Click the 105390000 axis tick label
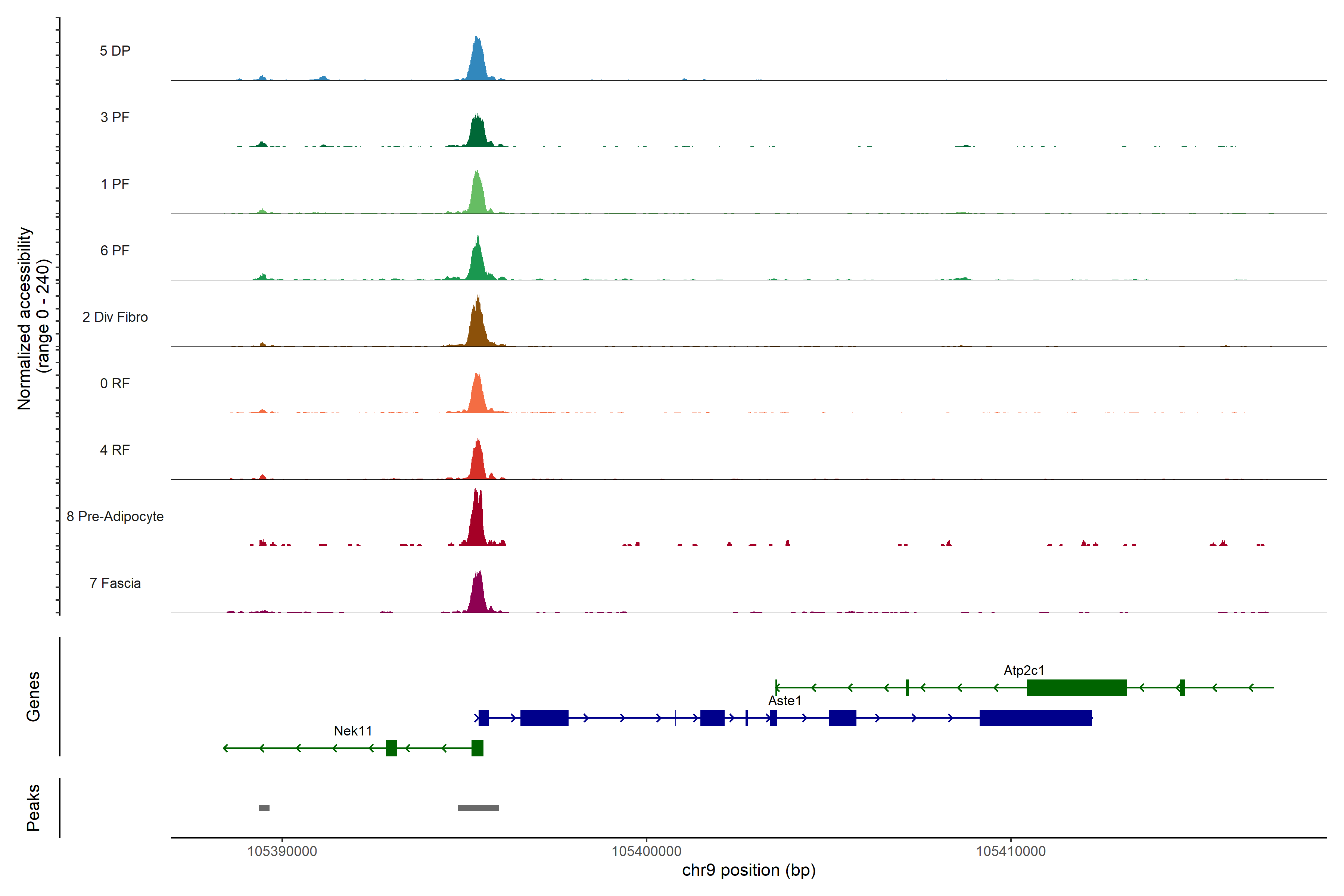Screen dimensions: 1344x896 [x=282, y=852]
